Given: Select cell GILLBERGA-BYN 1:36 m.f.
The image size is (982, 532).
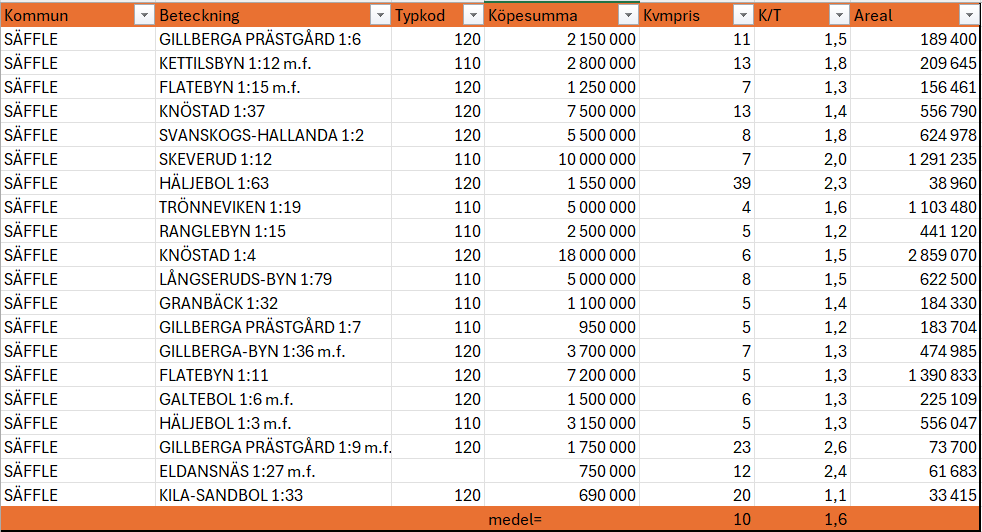Looking at the screenshot, I should click(x=273, y=351).
